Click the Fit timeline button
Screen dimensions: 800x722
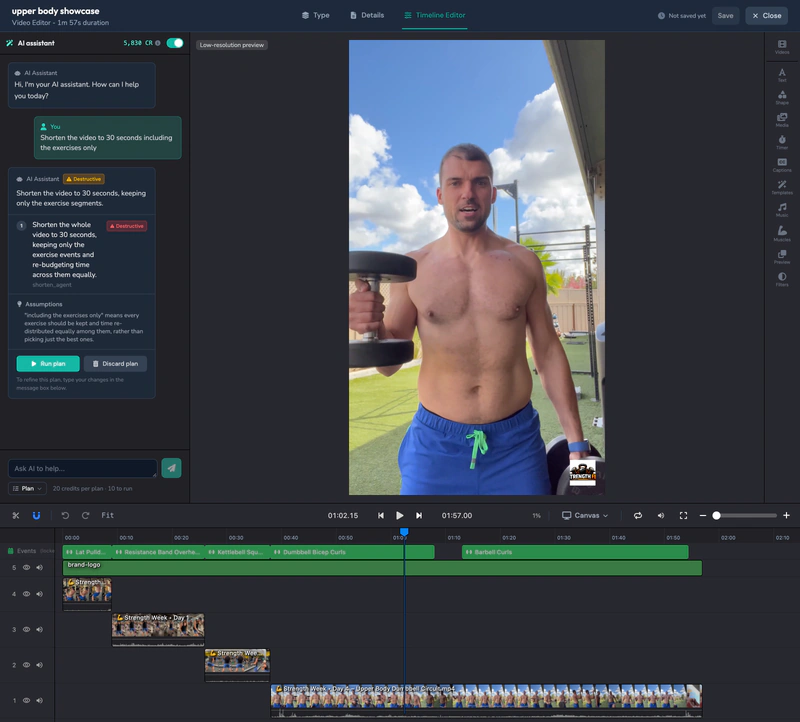click(x=108, y=515)
